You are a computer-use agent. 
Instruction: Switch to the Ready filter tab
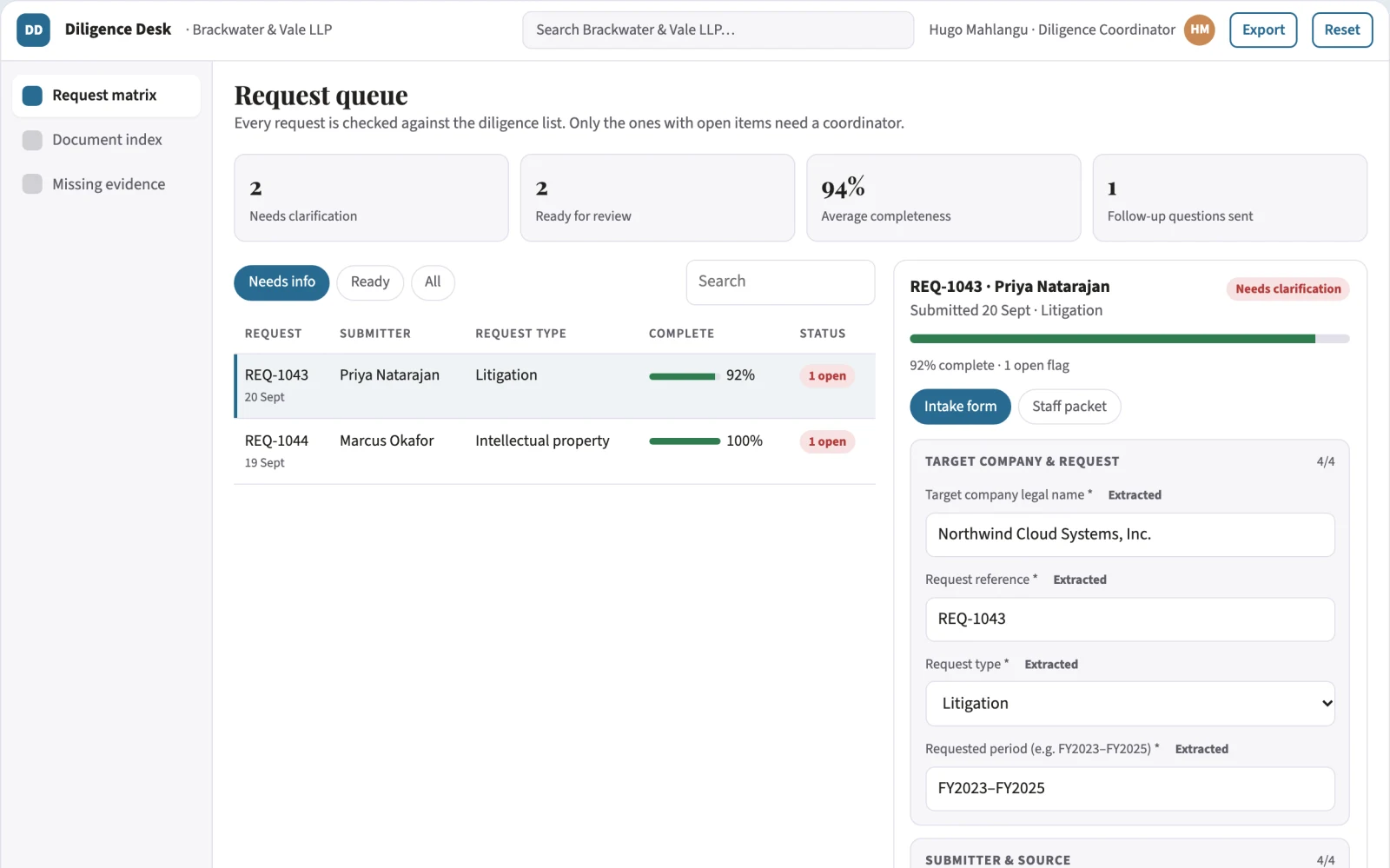click(370, 282)
